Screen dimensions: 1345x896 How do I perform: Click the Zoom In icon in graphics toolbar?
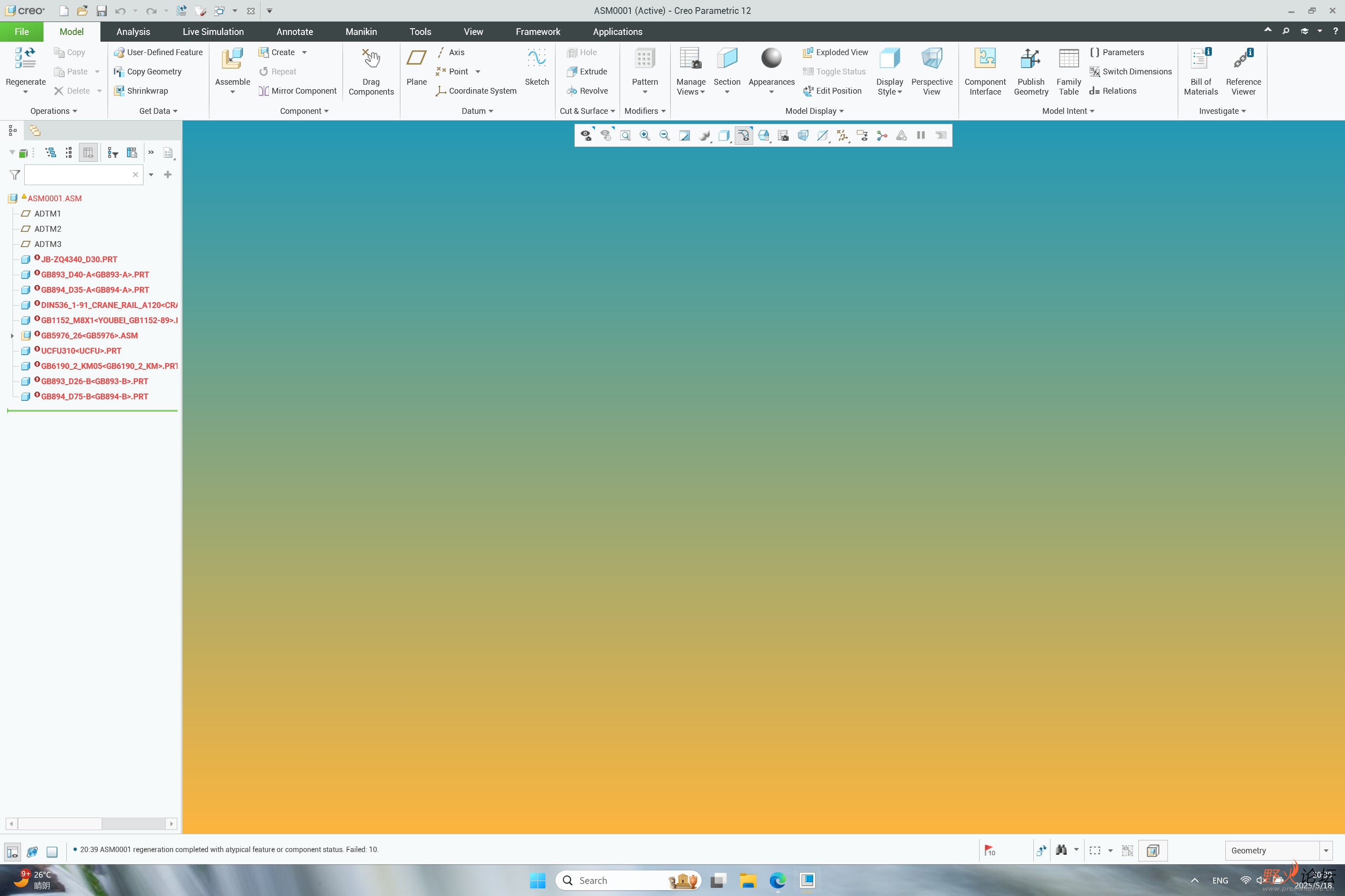(645, 135)
